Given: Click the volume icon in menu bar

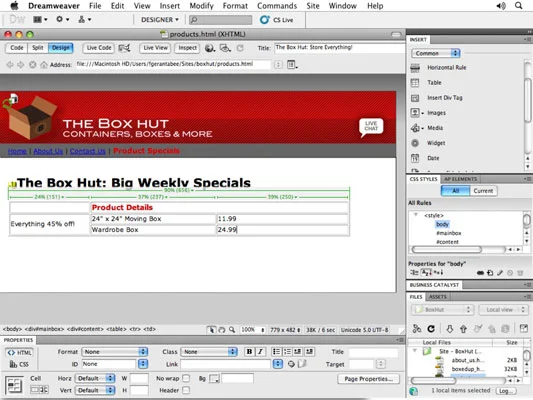Looking at the screenshot, I should (501, 6).
